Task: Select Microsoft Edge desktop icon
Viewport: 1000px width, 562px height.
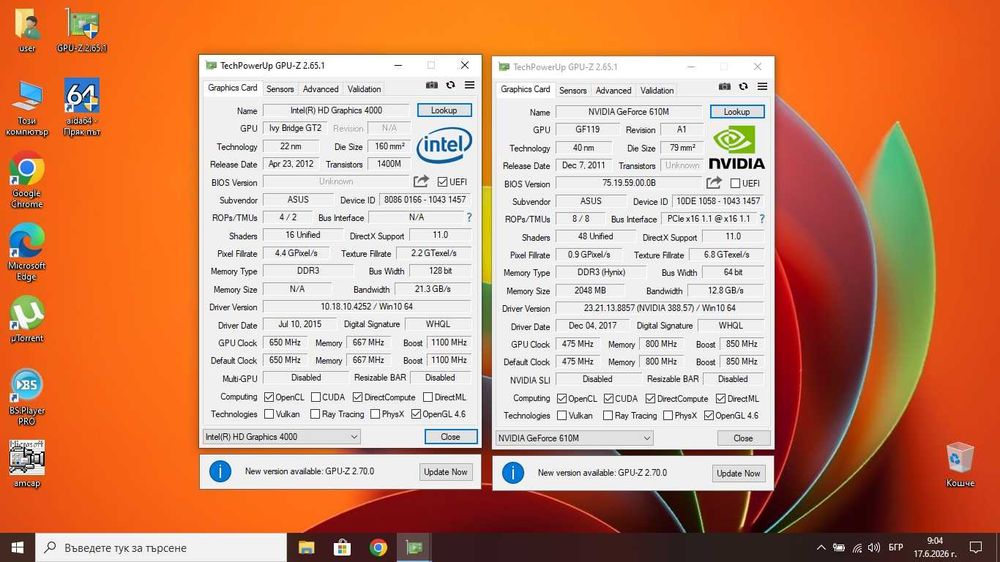Action: [27, 253]
